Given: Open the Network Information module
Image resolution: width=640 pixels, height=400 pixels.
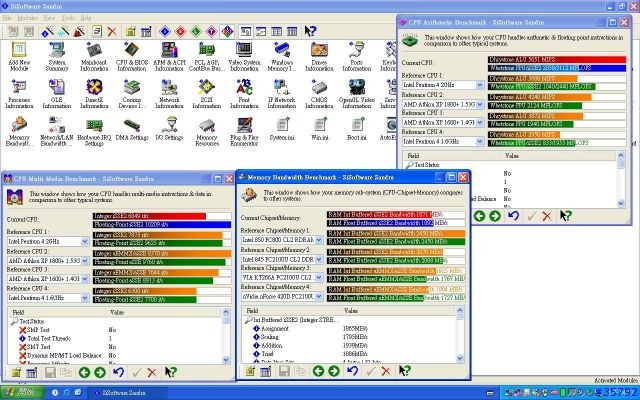Looking at the screenshot, I should tap(169, 94).
